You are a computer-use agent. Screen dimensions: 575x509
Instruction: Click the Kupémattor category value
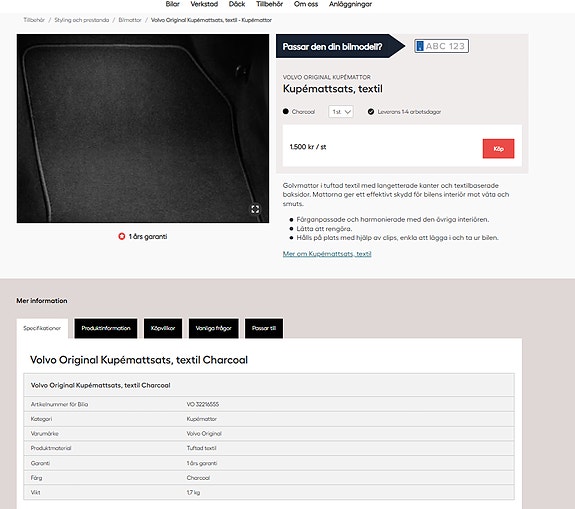point(202,419)
